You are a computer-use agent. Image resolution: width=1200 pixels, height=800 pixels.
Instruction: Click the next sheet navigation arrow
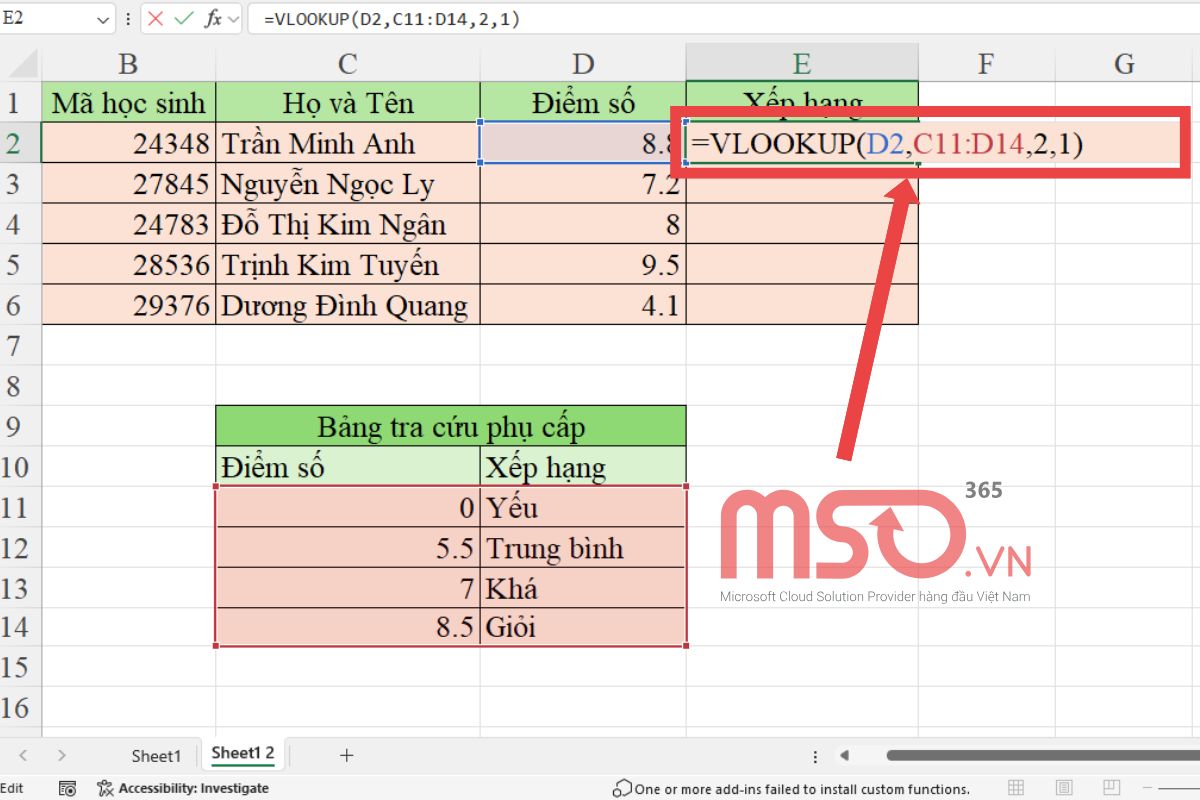coord(62,755)
